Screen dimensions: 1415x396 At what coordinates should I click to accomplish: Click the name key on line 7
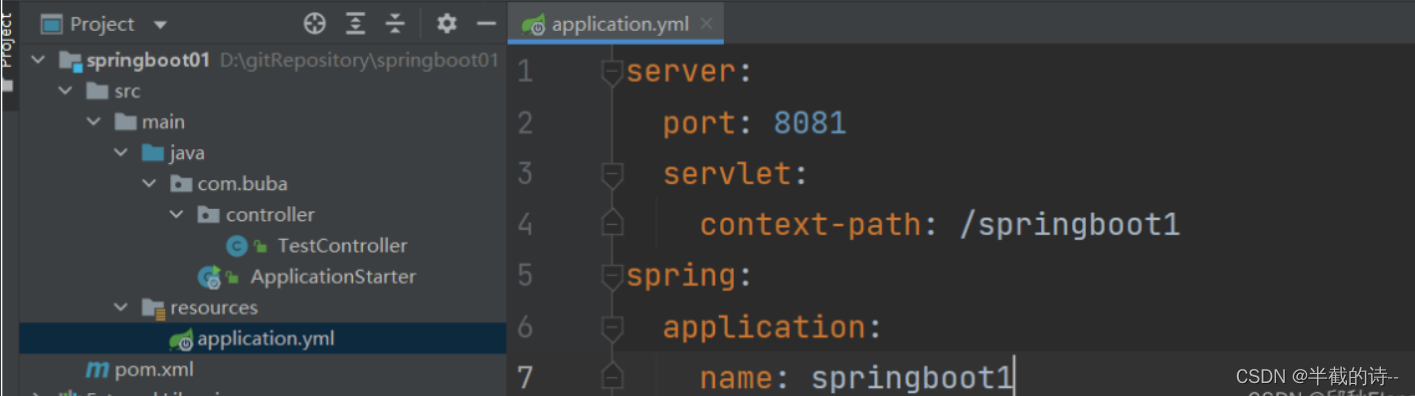[x=736, y=378]
